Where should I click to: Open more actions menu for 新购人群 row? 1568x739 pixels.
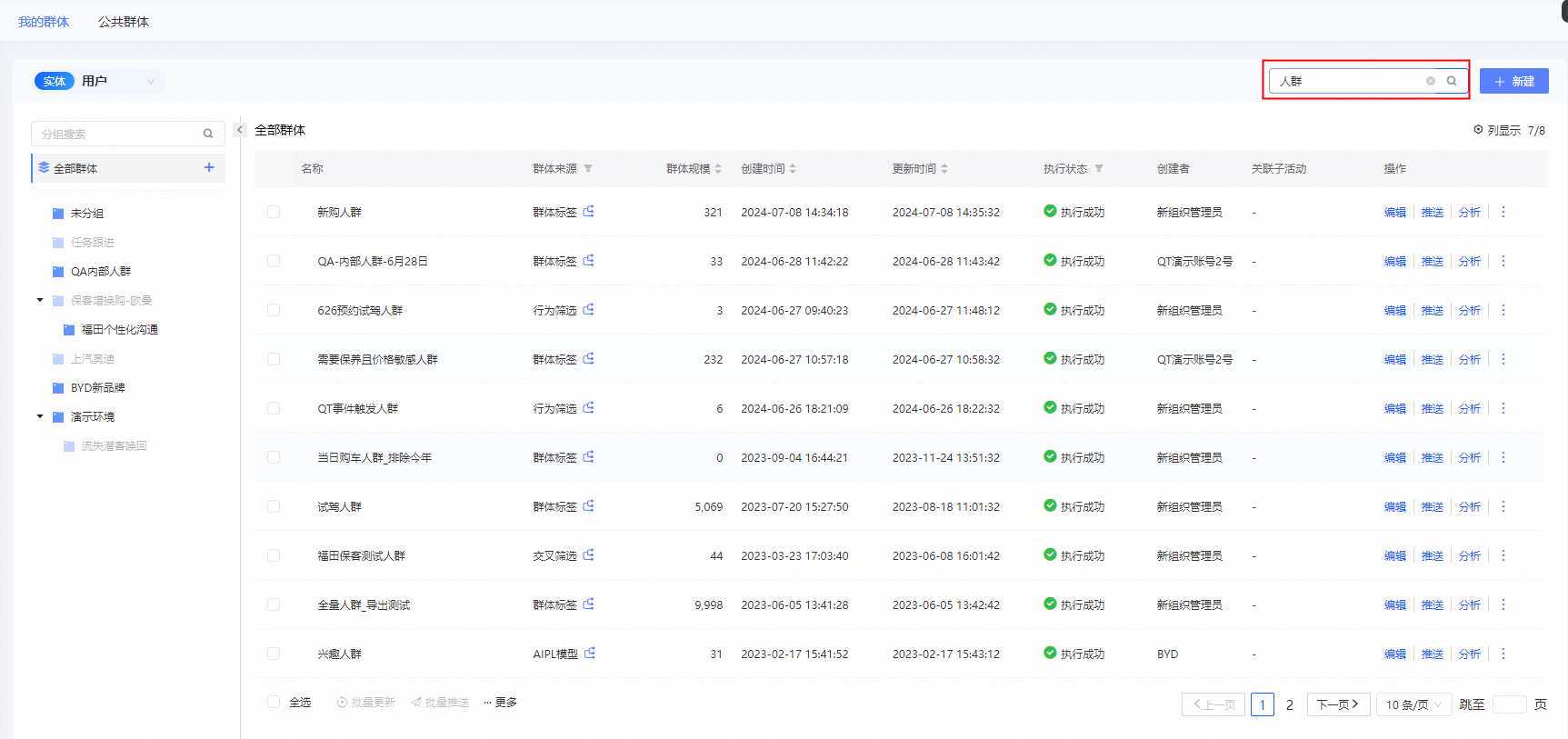1503,212
